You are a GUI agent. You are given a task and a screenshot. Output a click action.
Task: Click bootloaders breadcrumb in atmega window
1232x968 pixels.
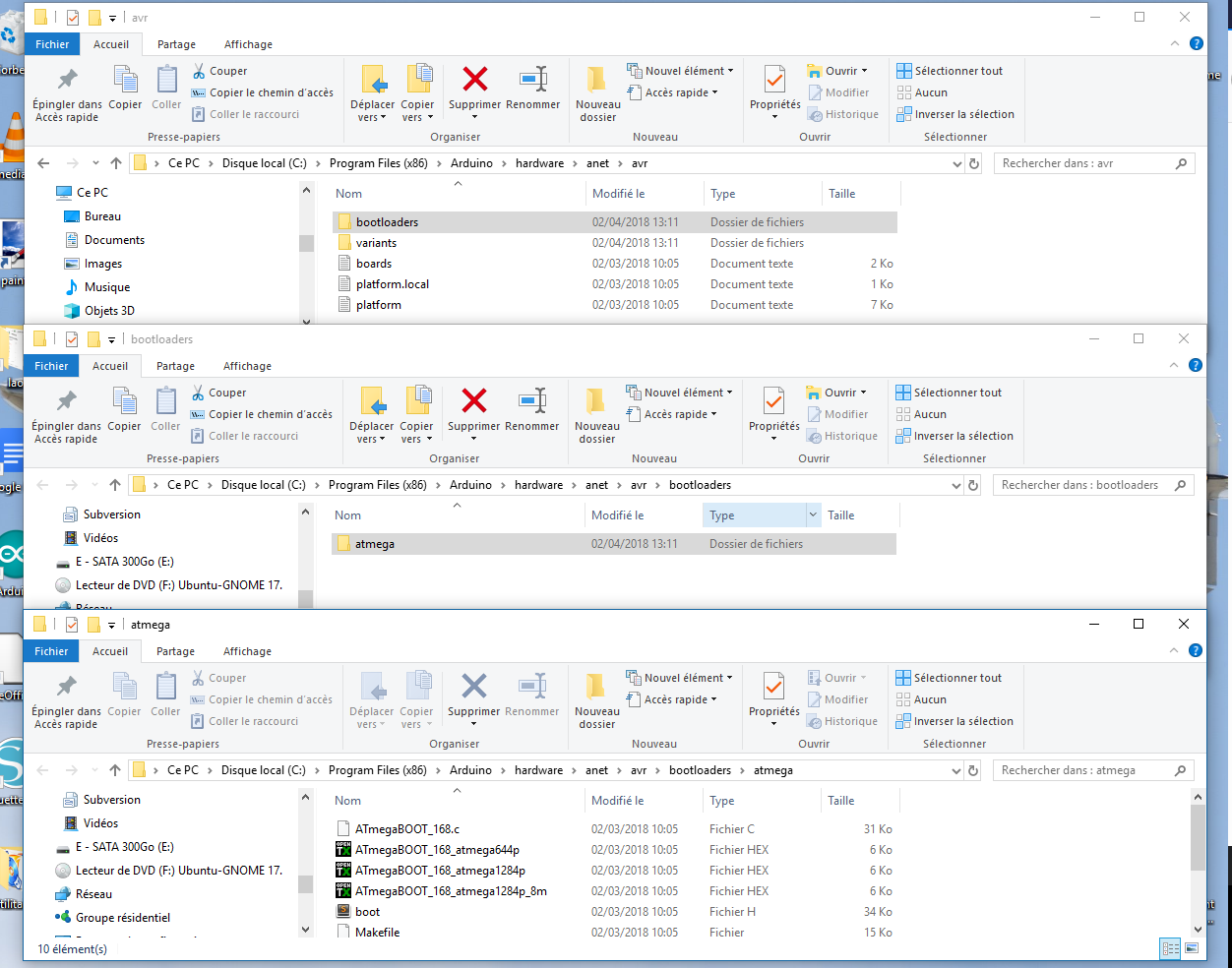[700, 770]
